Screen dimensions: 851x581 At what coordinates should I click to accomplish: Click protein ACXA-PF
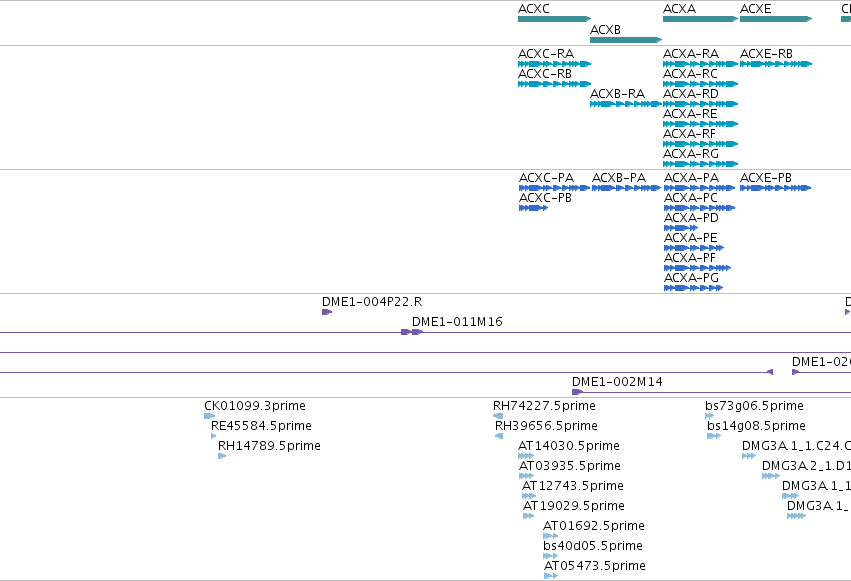tap(697, 268)
